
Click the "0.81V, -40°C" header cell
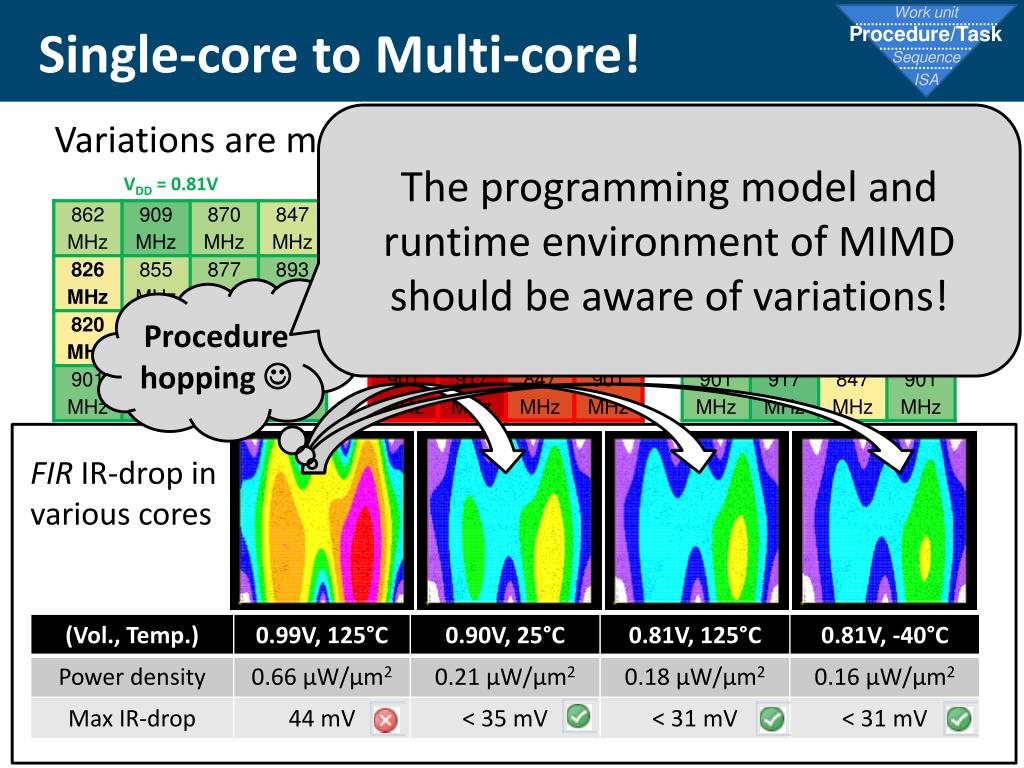coord(884,635)
